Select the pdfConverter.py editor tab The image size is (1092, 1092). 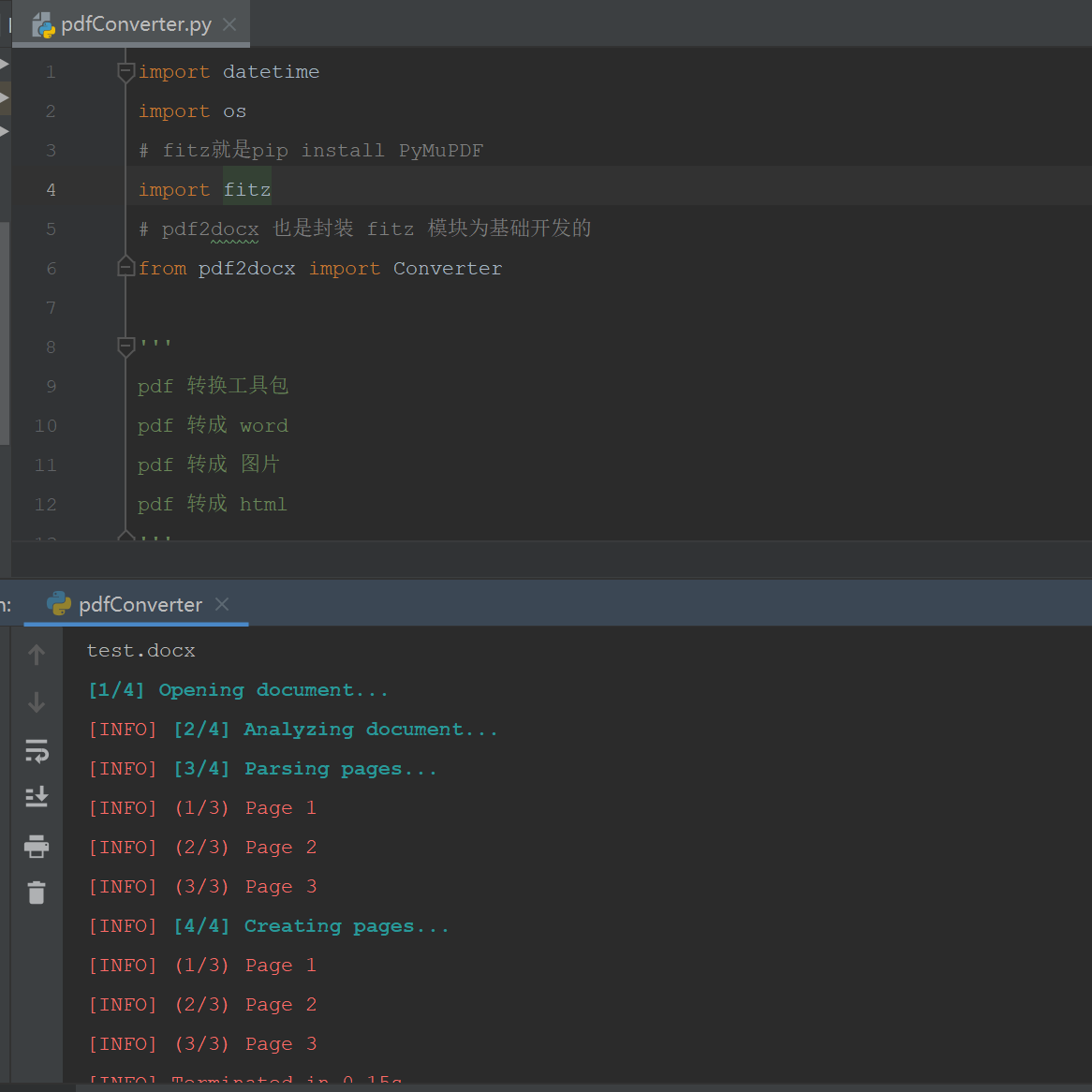point(136,24)
